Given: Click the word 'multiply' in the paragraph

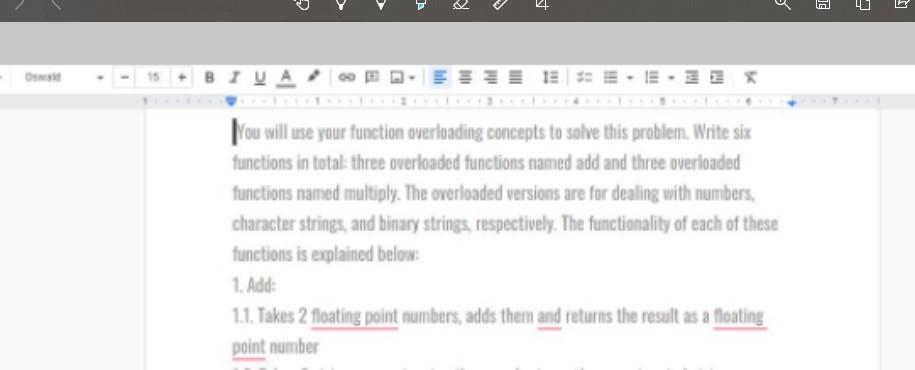Looking at the screenshot, I should (x=371, y=193).
